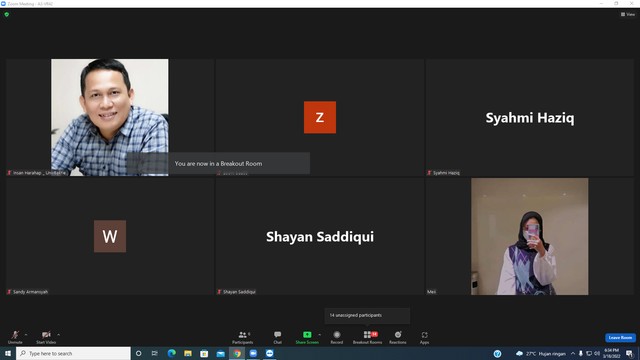
Task: Switch to TeamViewer on taskbar
Action: point(269,353)
